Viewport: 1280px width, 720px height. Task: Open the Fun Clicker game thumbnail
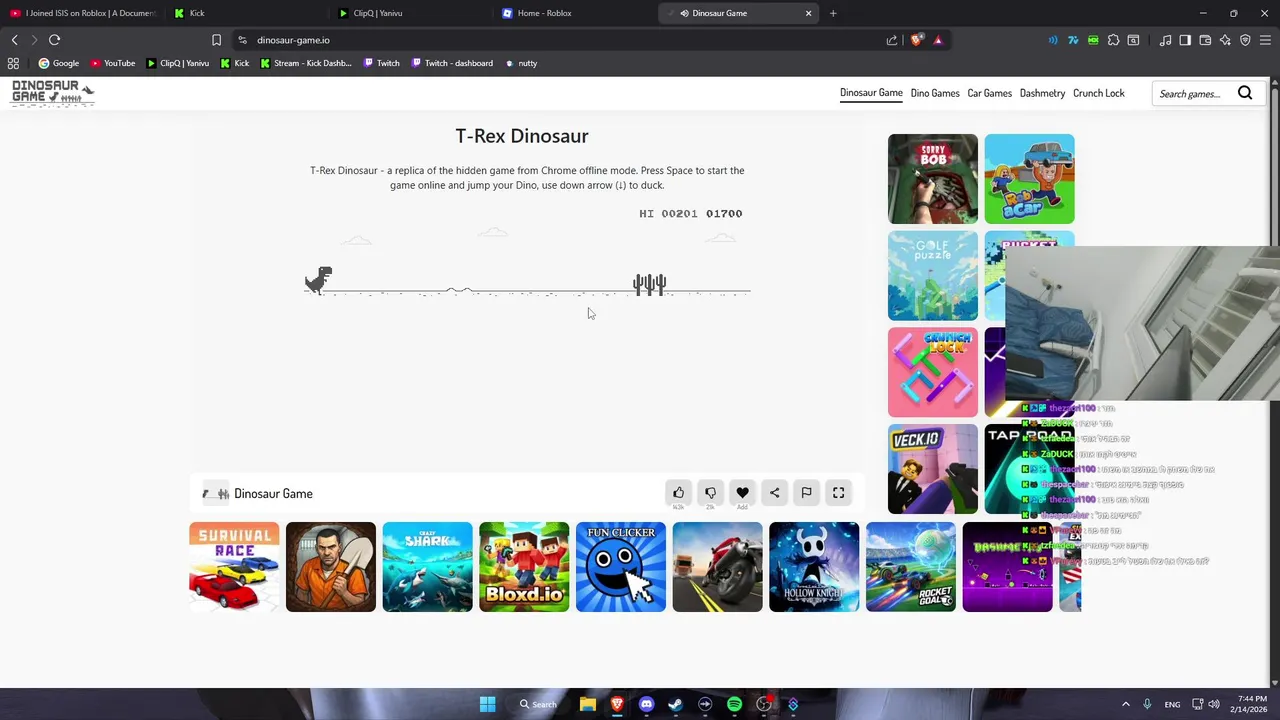click(x=620, y=566)
